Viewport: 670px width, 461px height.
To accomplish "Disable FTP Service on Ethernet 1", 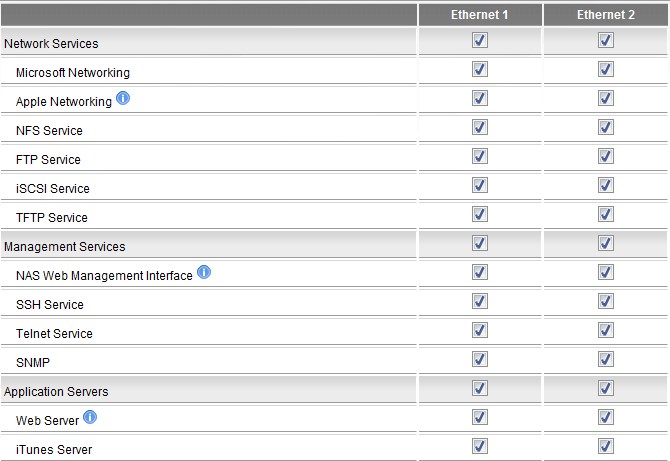I will pyautogui.click(x=480, y=156).
